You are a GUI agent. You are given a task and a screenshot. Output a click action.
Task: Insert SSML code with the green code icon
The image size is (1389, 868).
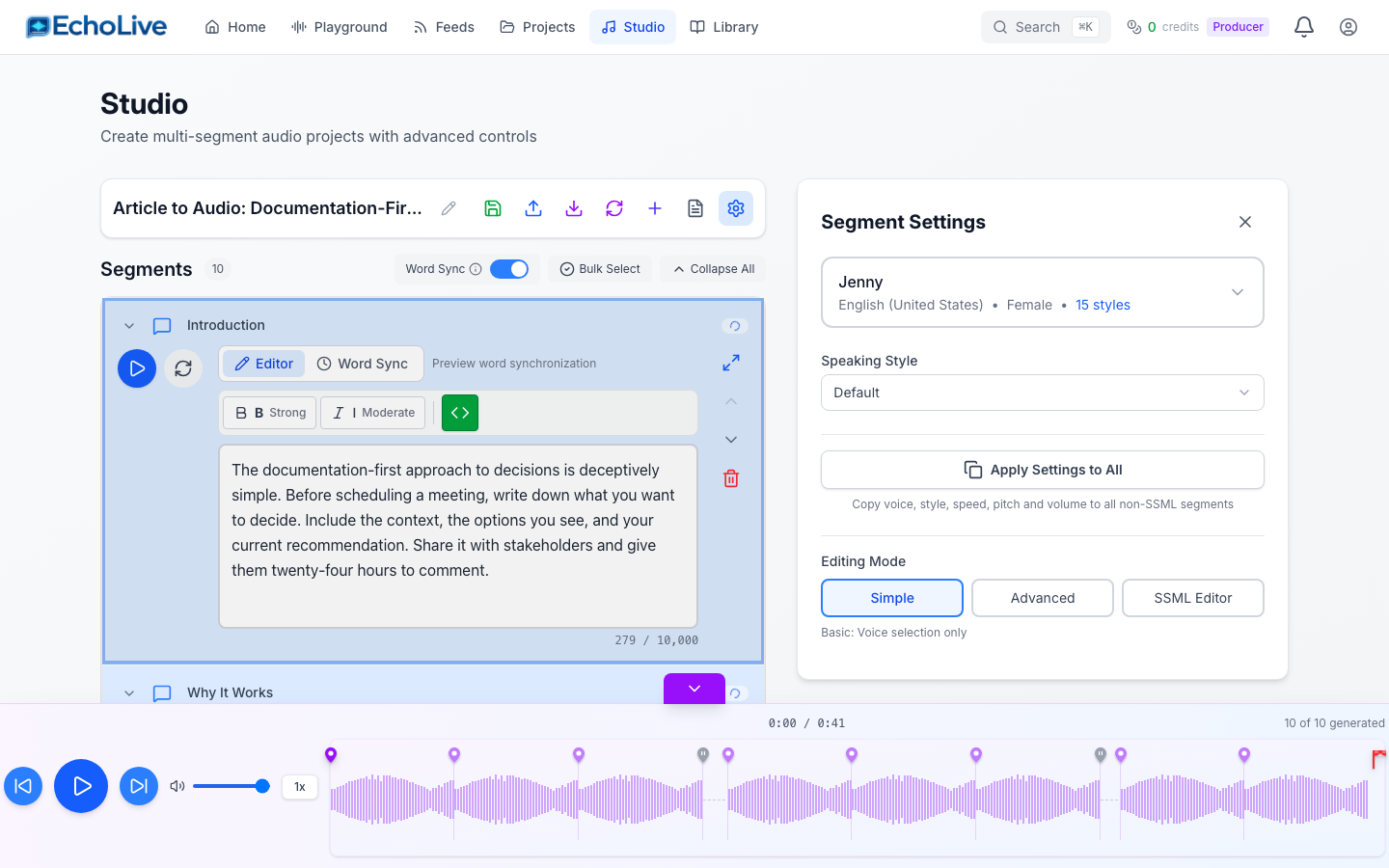[459, 413]
